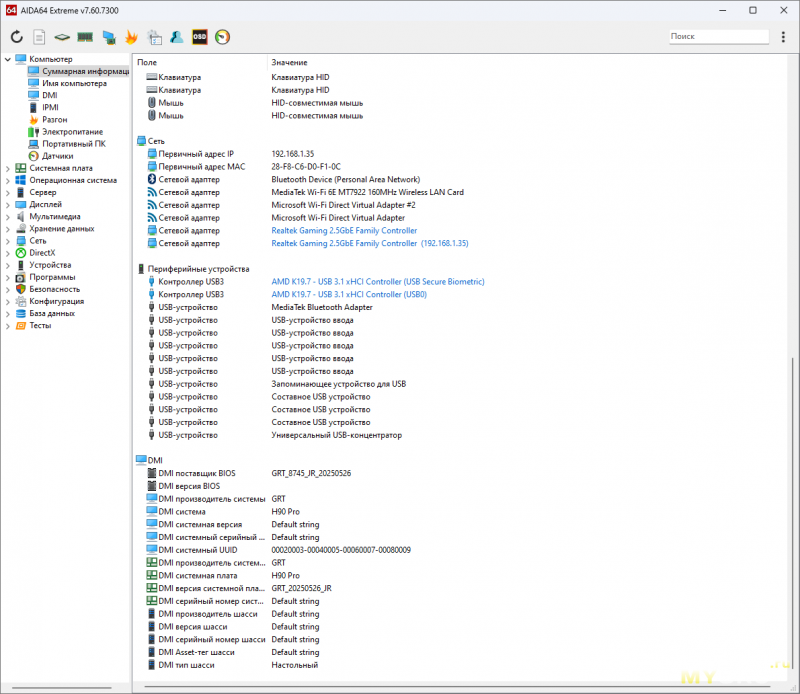Viewport: 800px width, 694px height.
Task: Click Запоминающее устройство для USB value
Action: coord(339,384)
